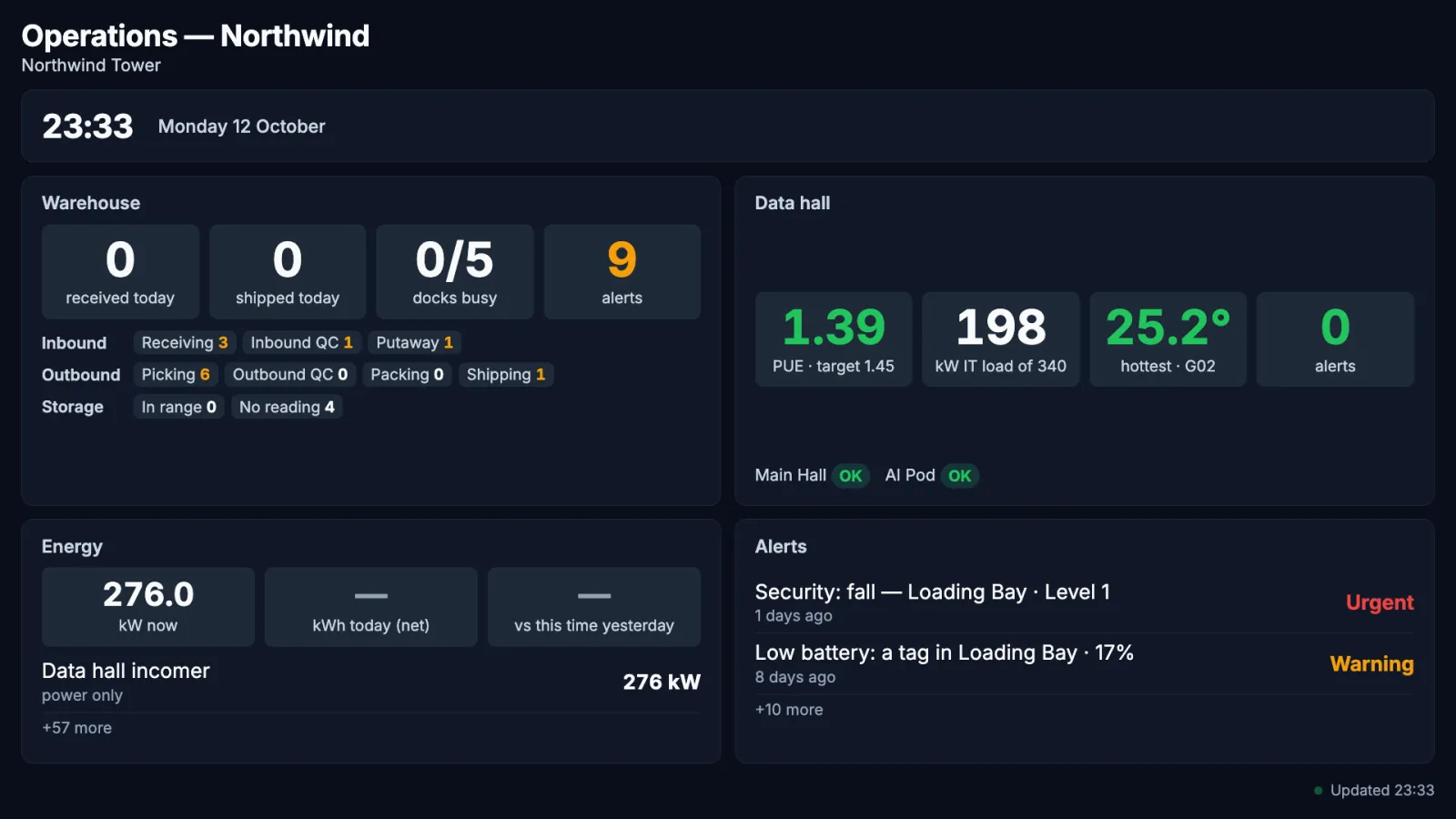The width and height of the screenshot is (1456, 819).
Task: Select the Inbound QC 1 chip
Action: pyautogui.click(x=302, y=343)
